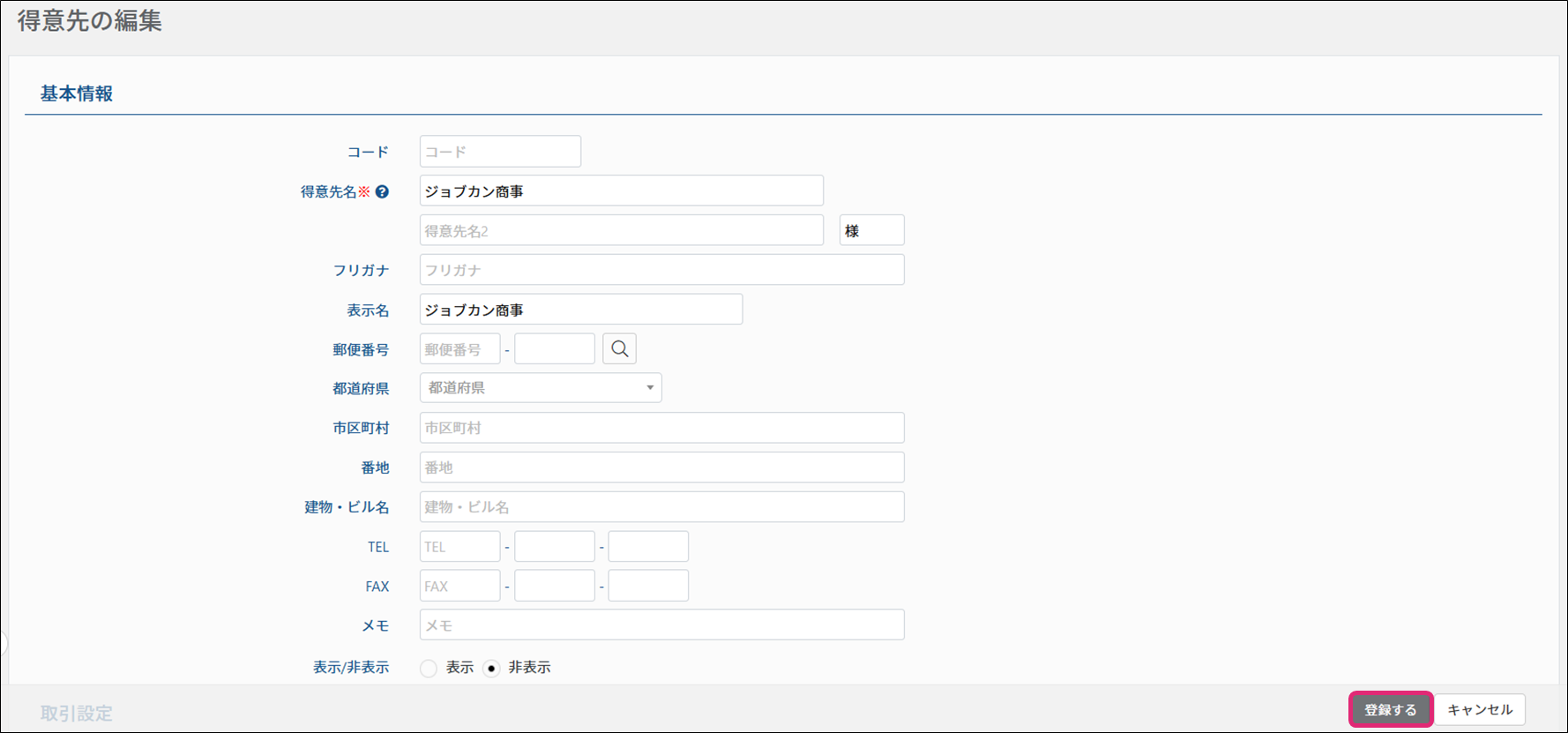Screen dimensions: 1568x733
Task: Open the 都道府県 dropdown
Action: pyautogui.click(x=540, y=388)
